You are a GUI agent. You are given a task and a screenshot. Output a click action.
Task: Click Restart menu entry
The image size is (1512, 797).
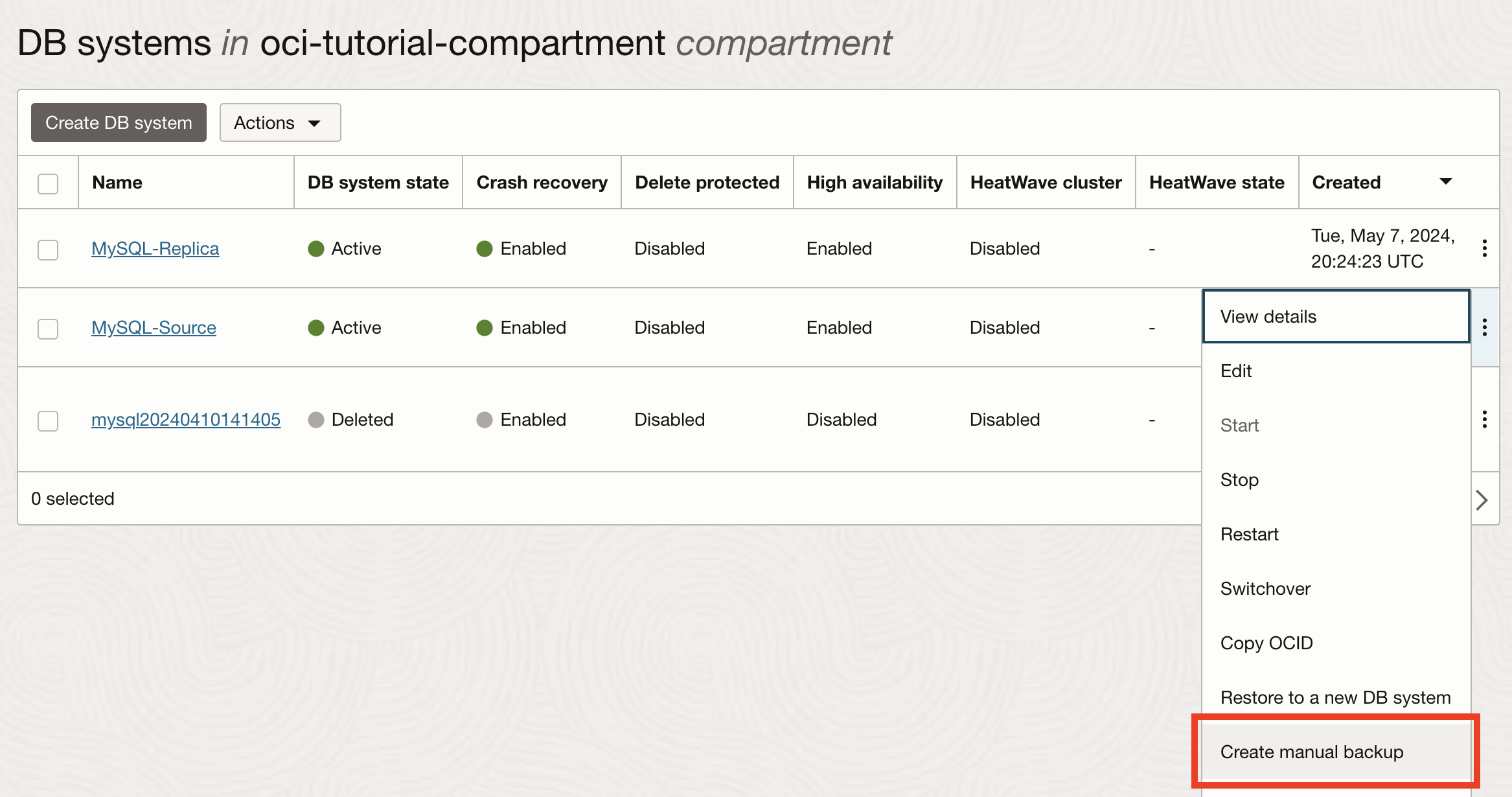point(1249,534)
